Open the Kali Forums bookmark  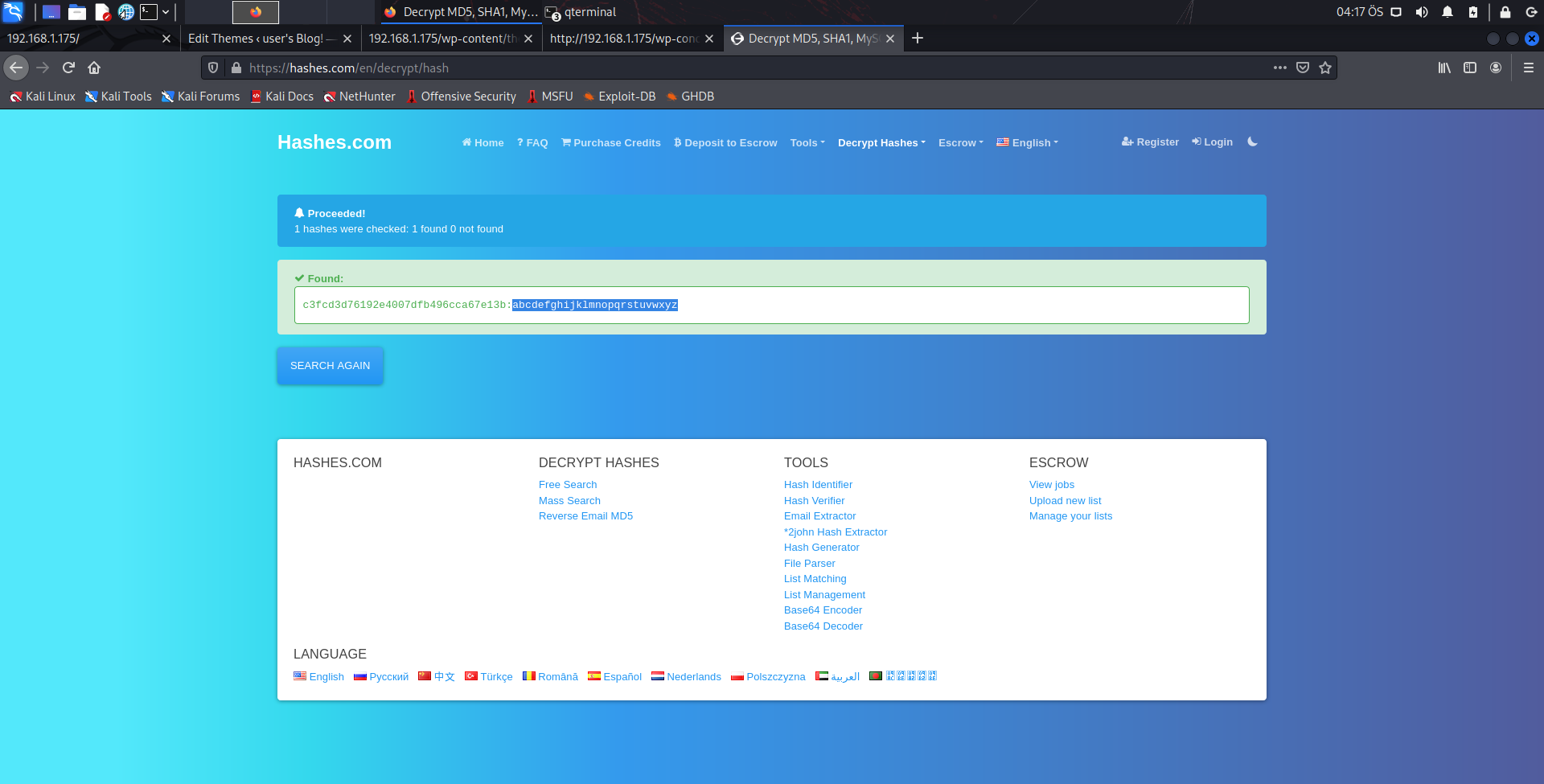[201, 96]
